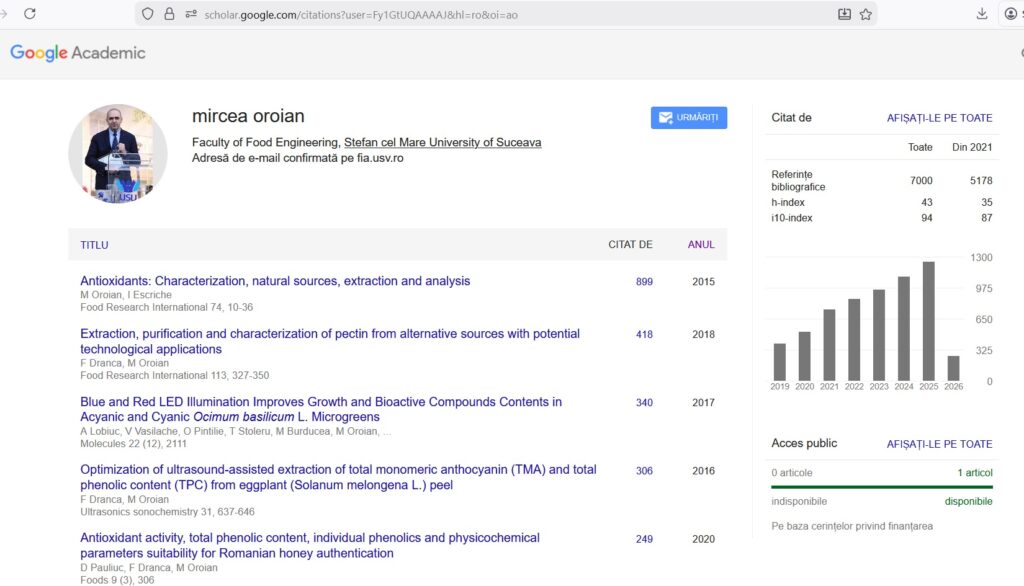Click the browser reload button
The width and height of the screenshot is (1024, 586).
[30, 14]
